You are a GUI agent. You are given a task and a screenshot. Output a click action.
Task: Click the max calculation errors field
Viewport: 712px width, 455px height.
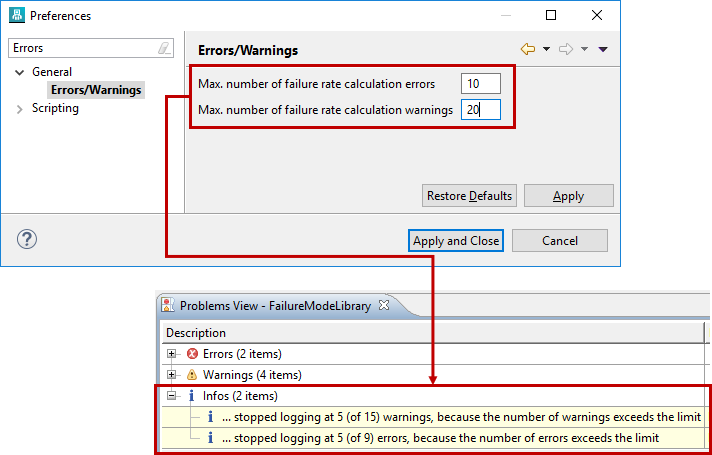click(480, 84)
